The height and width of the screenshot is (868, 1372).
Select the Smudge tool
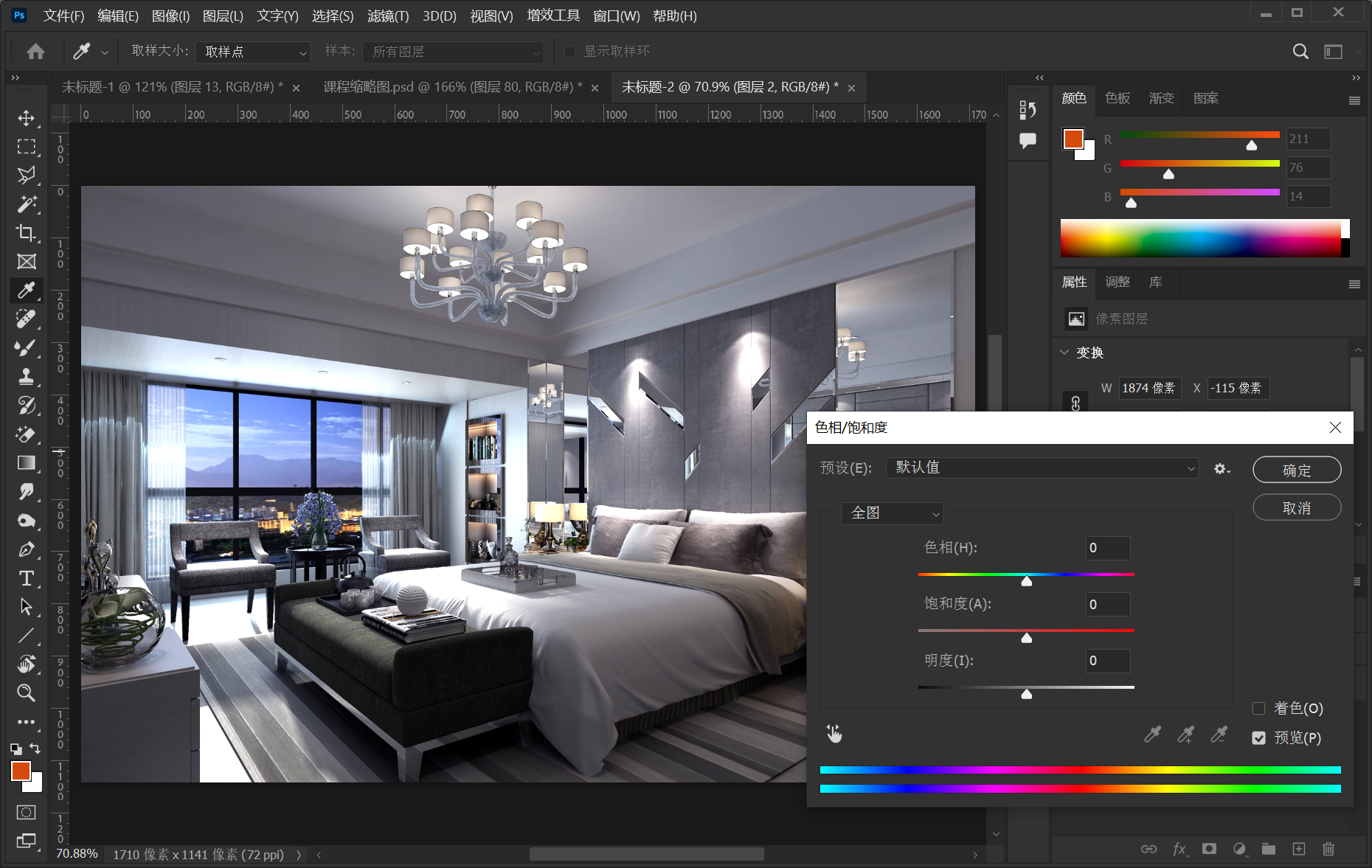pos(27,492)
